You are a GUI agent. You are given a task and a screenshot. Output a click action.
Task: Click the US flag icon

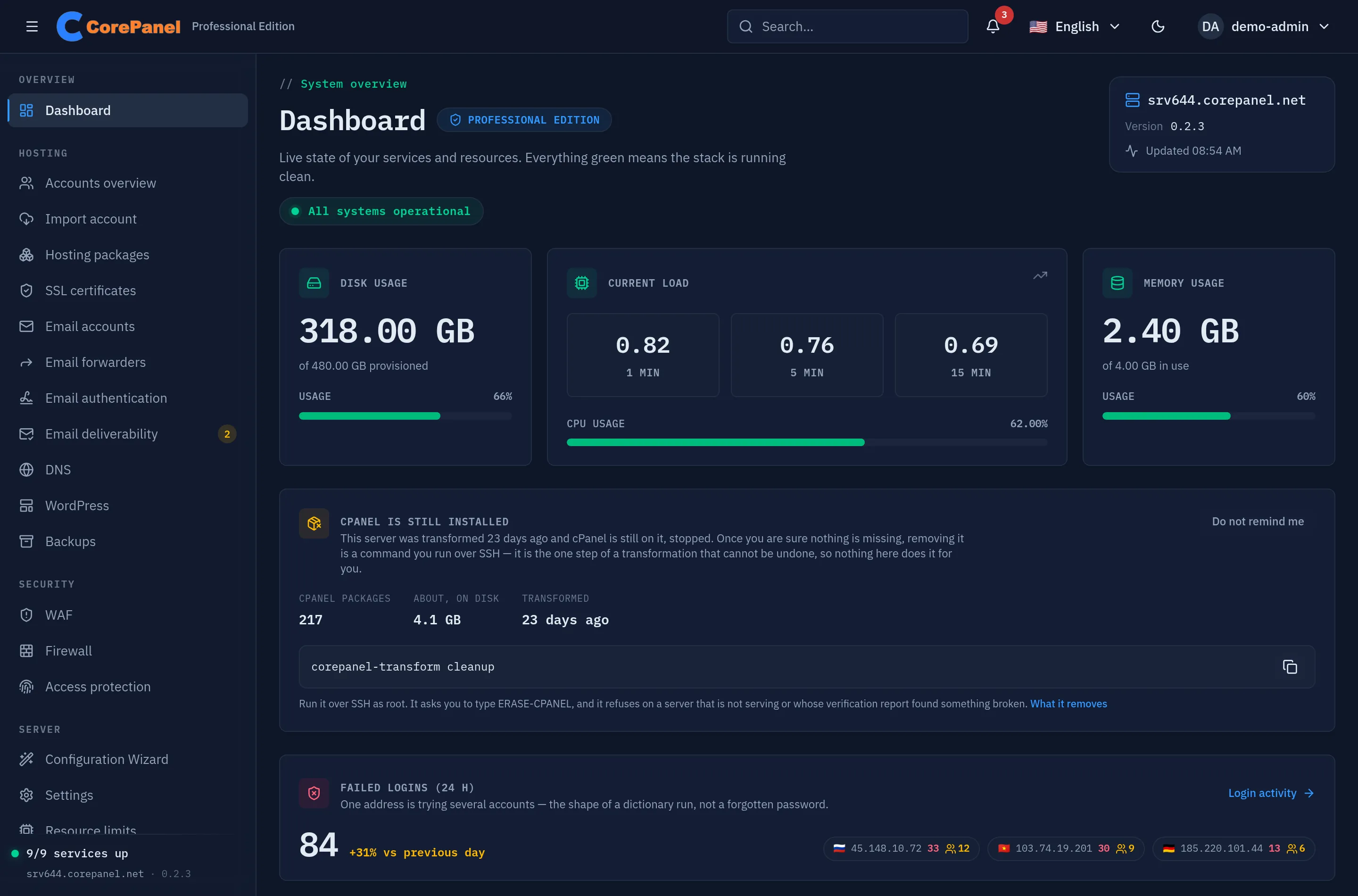1038,26
